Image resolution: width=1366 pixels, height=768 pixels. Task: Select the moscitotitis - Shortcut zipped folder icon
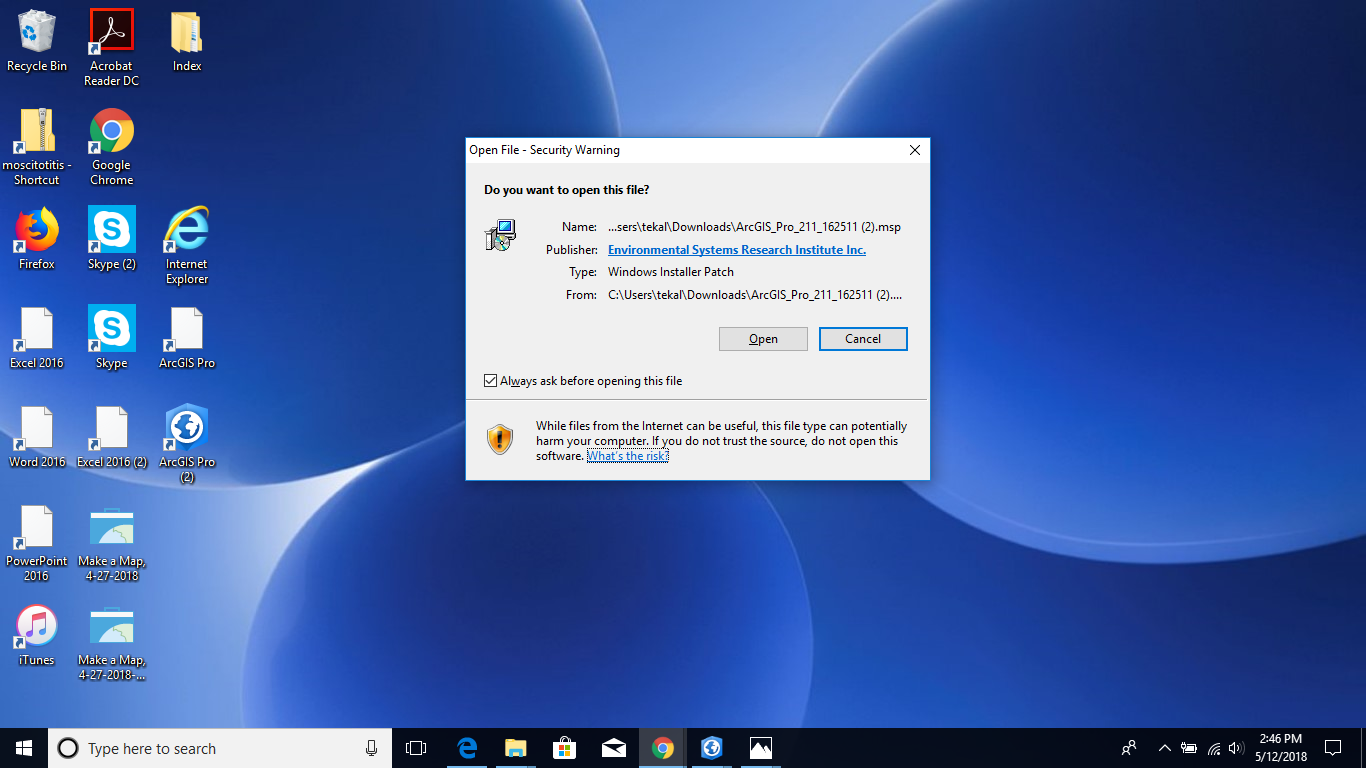[37, 147]
